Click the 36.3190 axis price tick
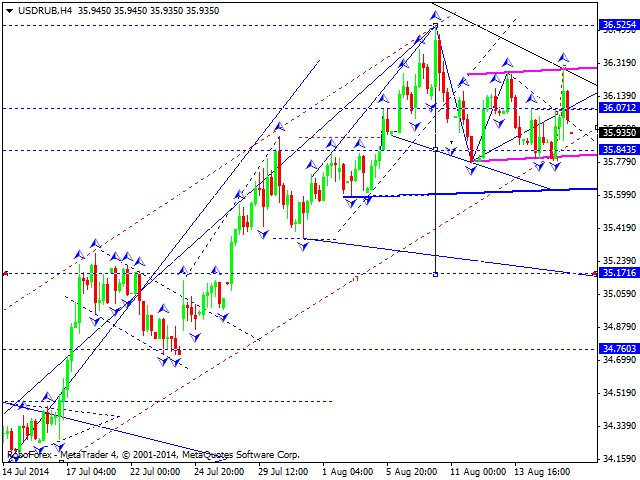Viewport: 640px width, 480px height. [619, 62]
